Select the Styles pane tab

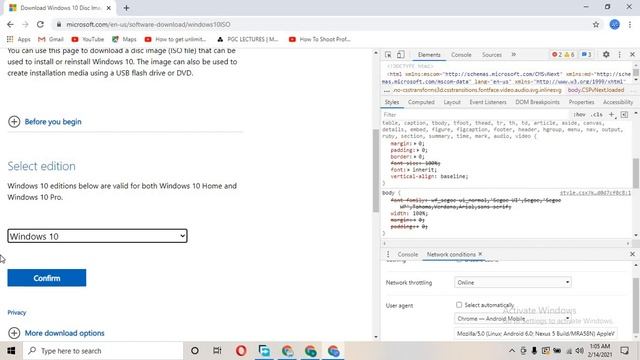click(392, 102)
